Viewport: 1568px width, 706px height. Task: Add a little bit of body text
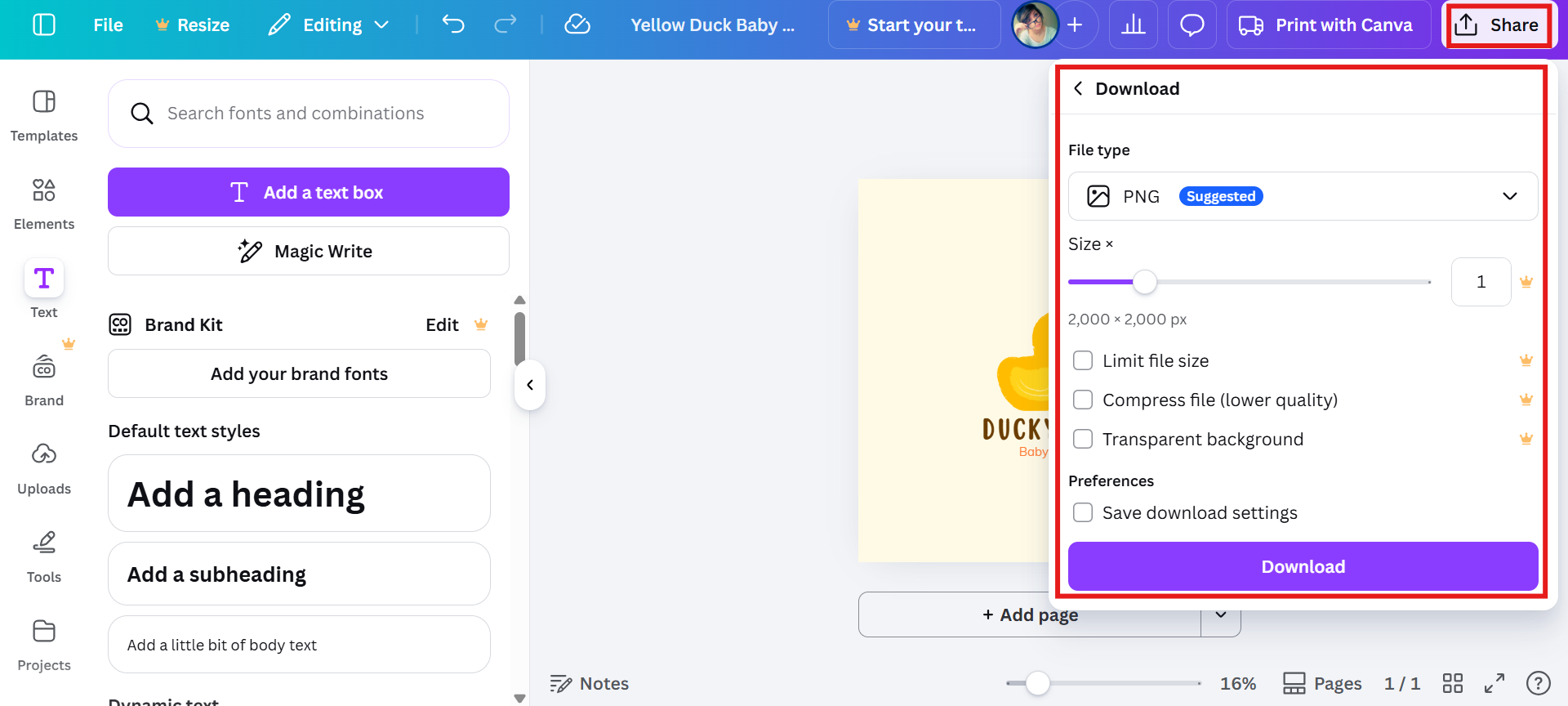click(299, 645)
